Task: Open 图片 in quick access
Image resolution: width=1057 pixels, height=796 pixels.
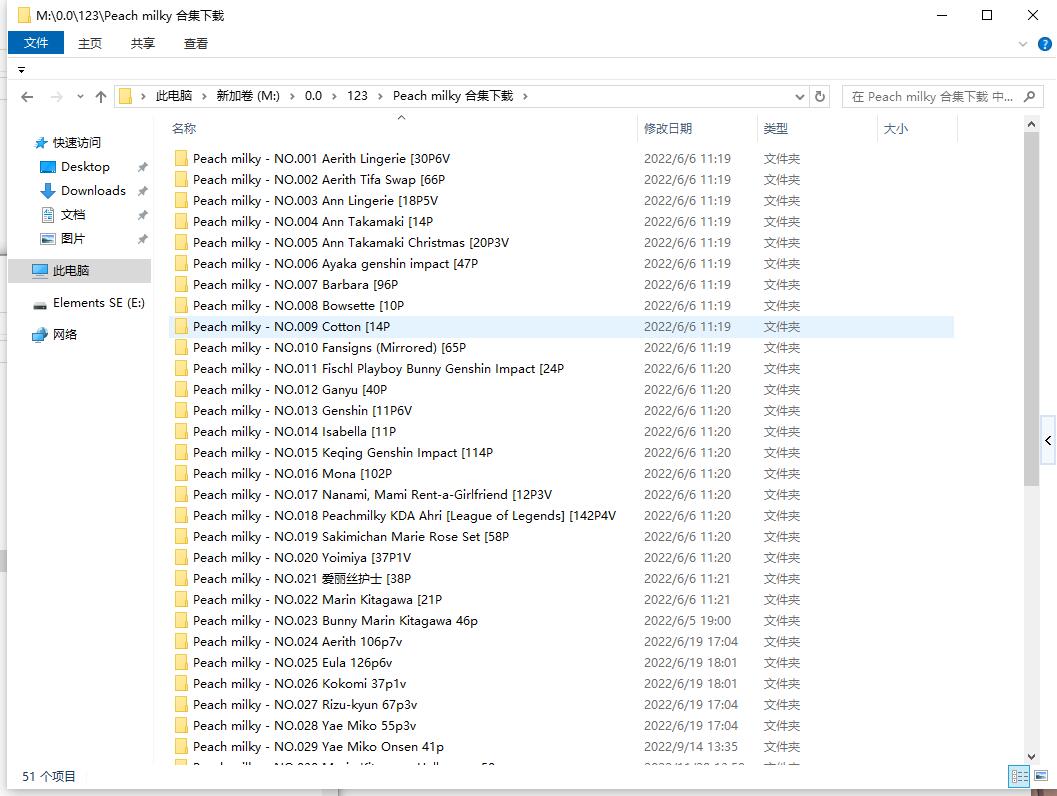Action: coord(73,239)
